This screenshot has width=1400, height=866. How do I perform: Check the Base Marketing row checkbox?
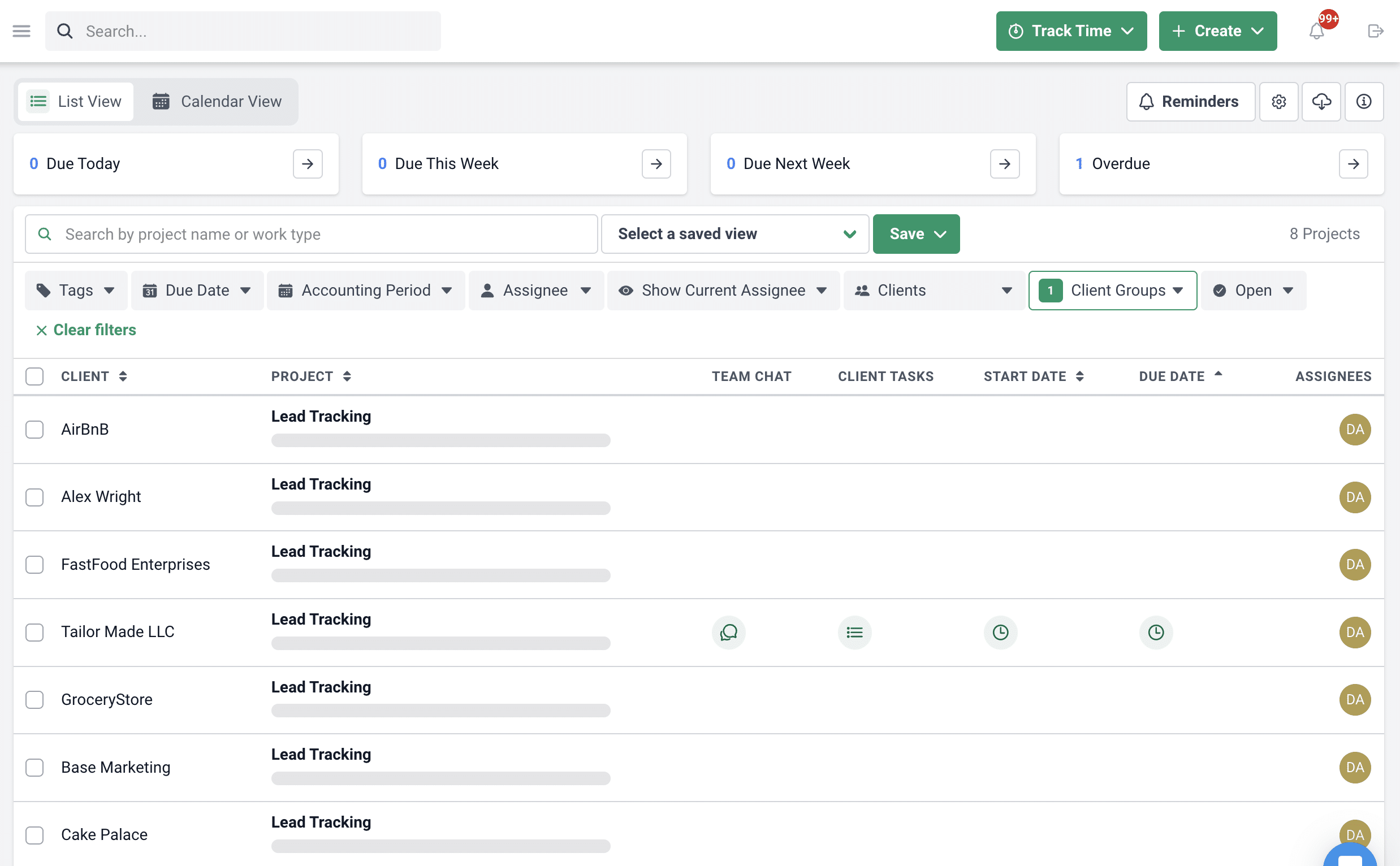34,768
